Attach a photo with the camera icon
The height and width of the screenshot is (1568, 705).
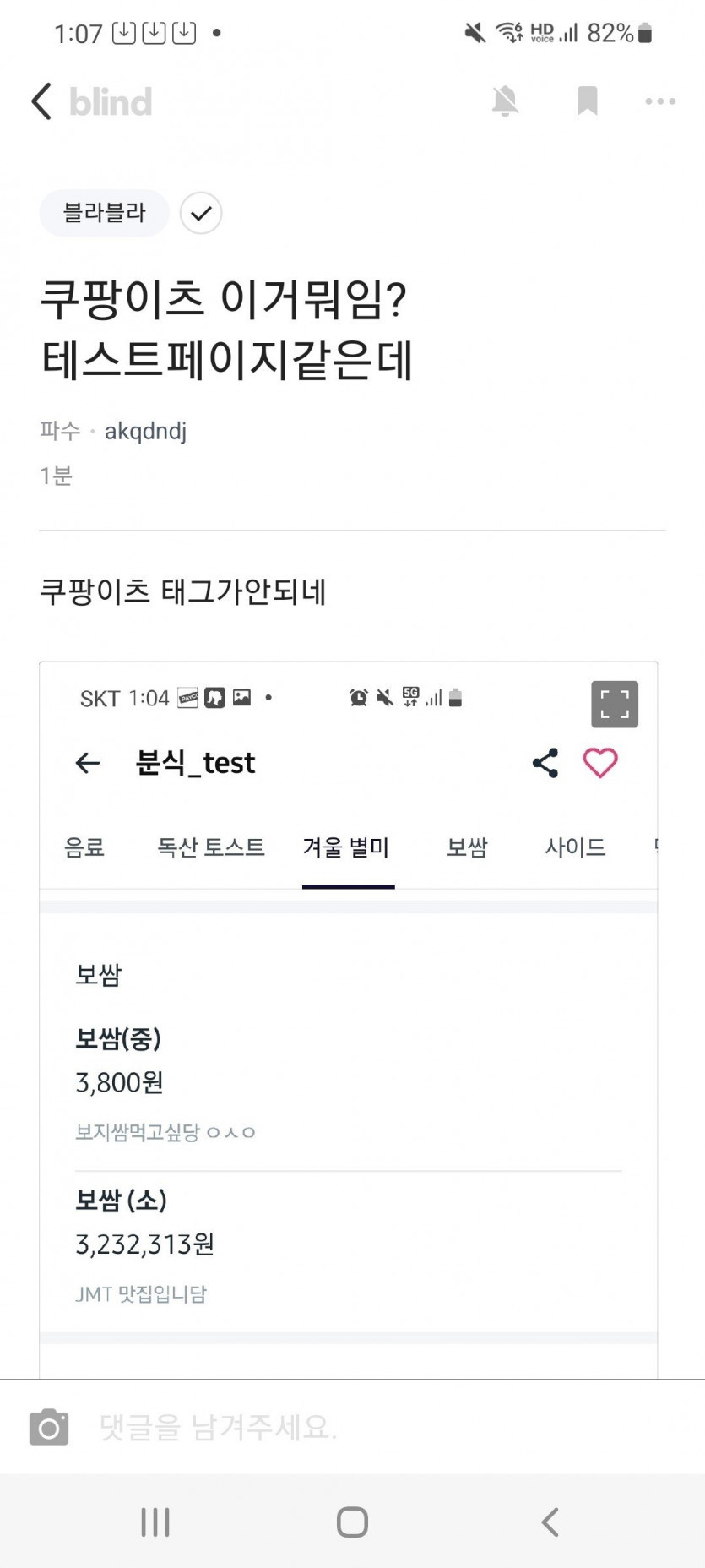click(49, 1427)
